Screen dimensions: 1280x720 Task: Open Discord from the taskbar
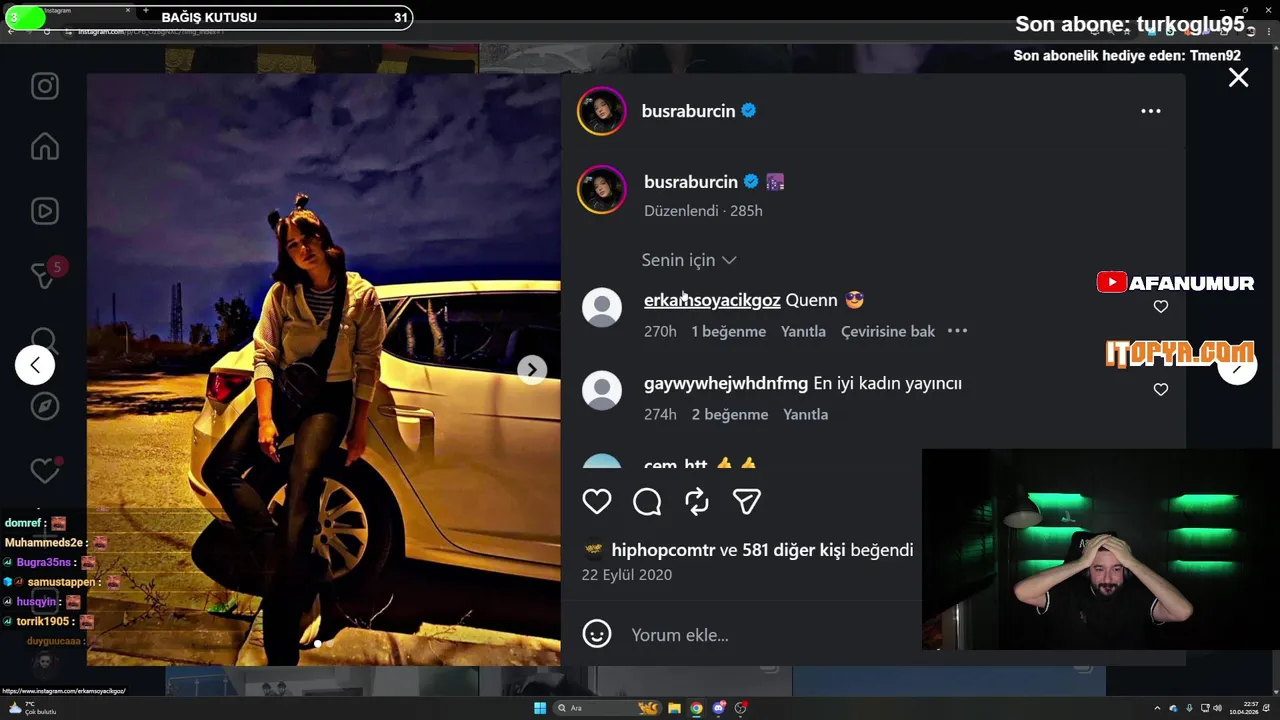[719, 708]
